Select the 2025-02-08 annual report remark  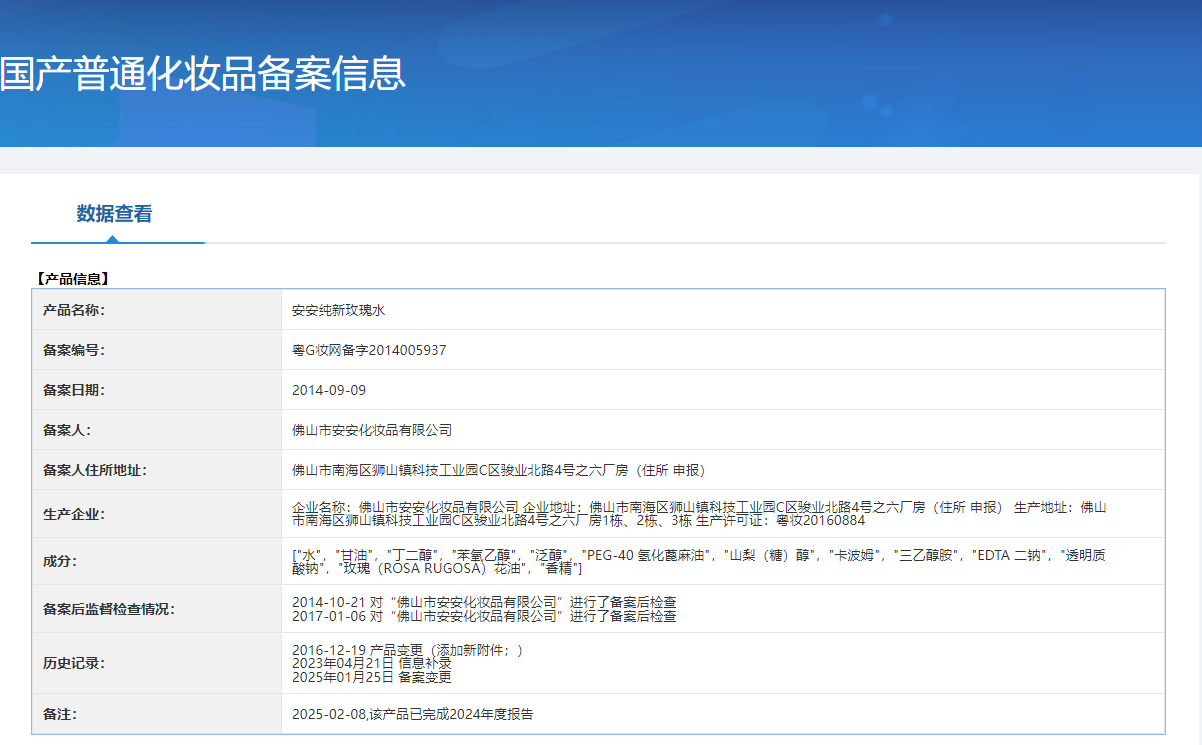[x=412, y=714]
